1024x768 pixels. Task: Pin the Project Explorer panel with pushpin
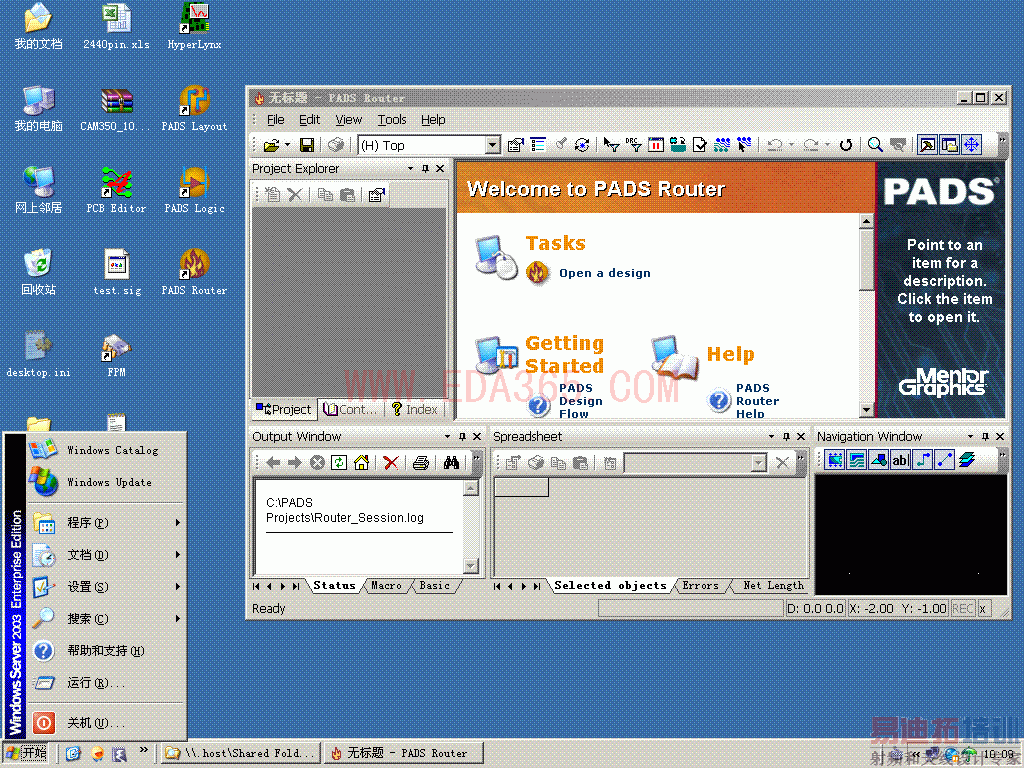click(x=425, y=168)
